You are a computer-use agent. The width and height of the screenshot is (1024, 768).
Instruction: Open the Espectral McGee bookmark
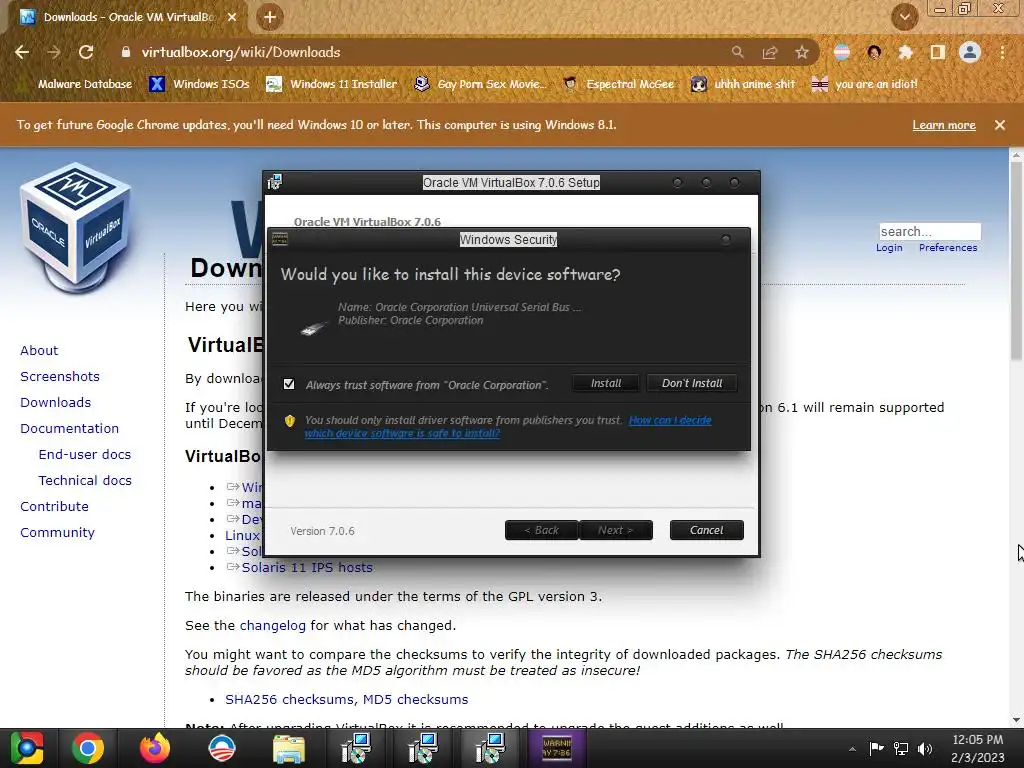click(x=619, y=84)
